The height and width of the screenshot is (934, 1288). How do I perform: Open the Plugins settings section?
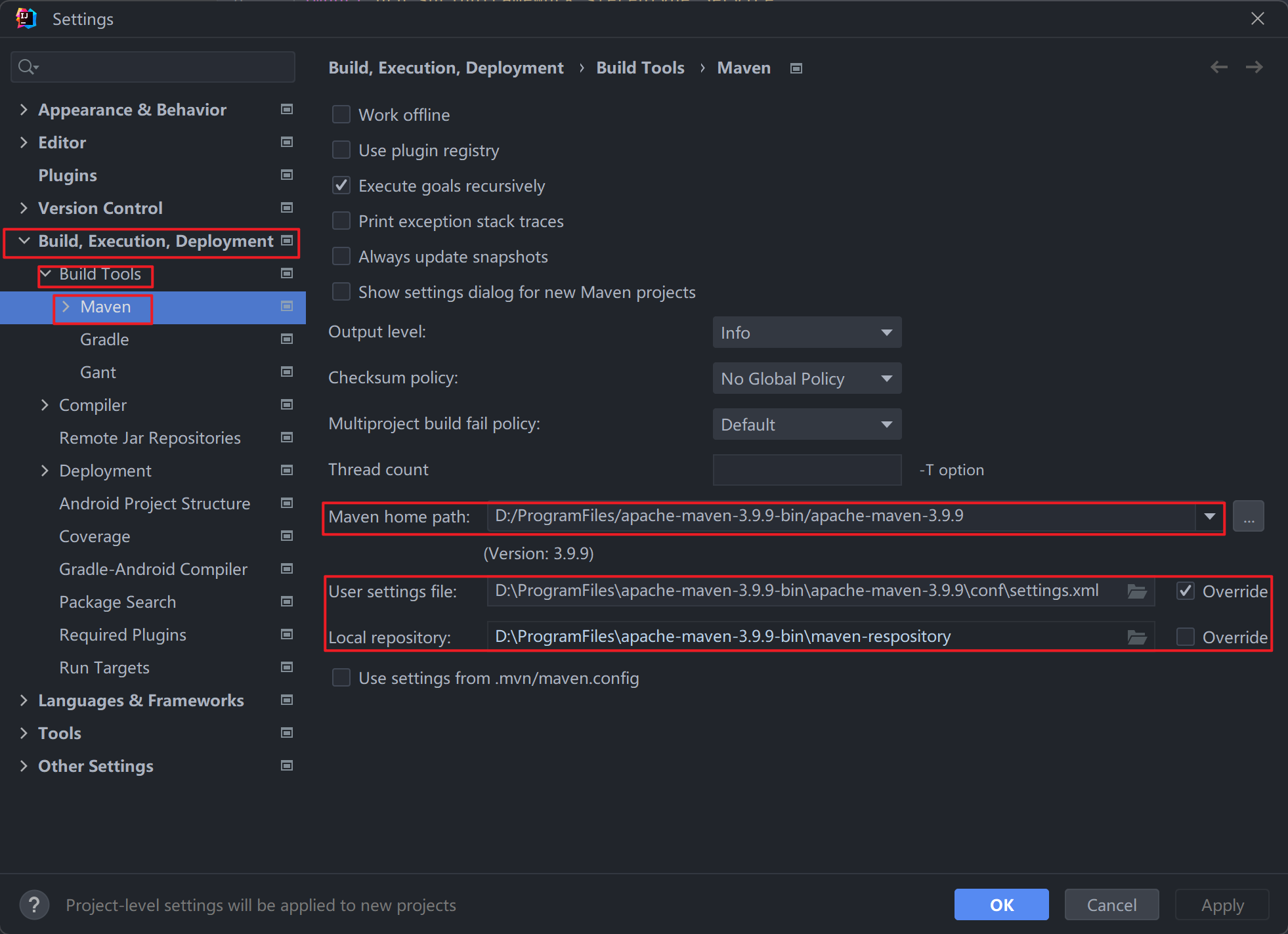[68, 175]
